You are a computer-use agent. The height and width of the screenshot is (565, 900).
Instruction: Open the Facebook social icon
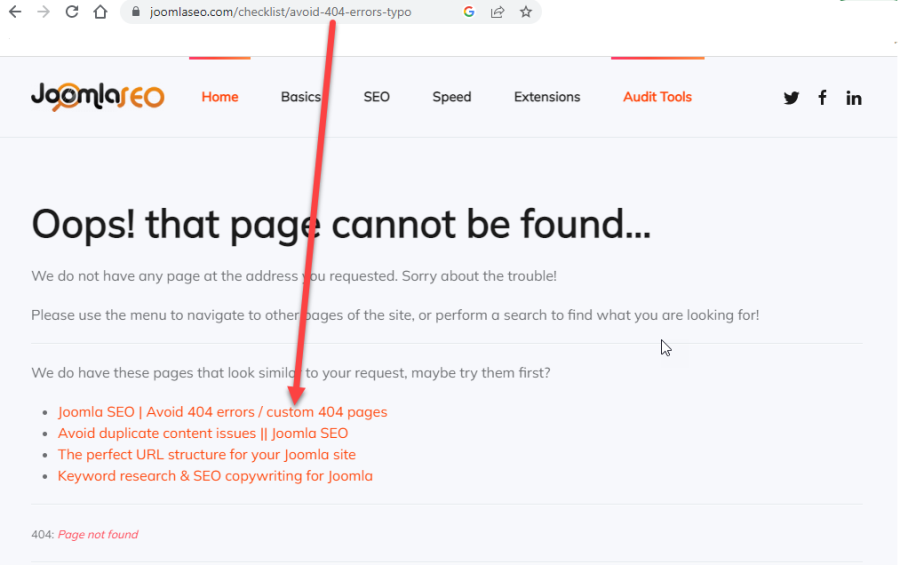click(x=823, y=98)
